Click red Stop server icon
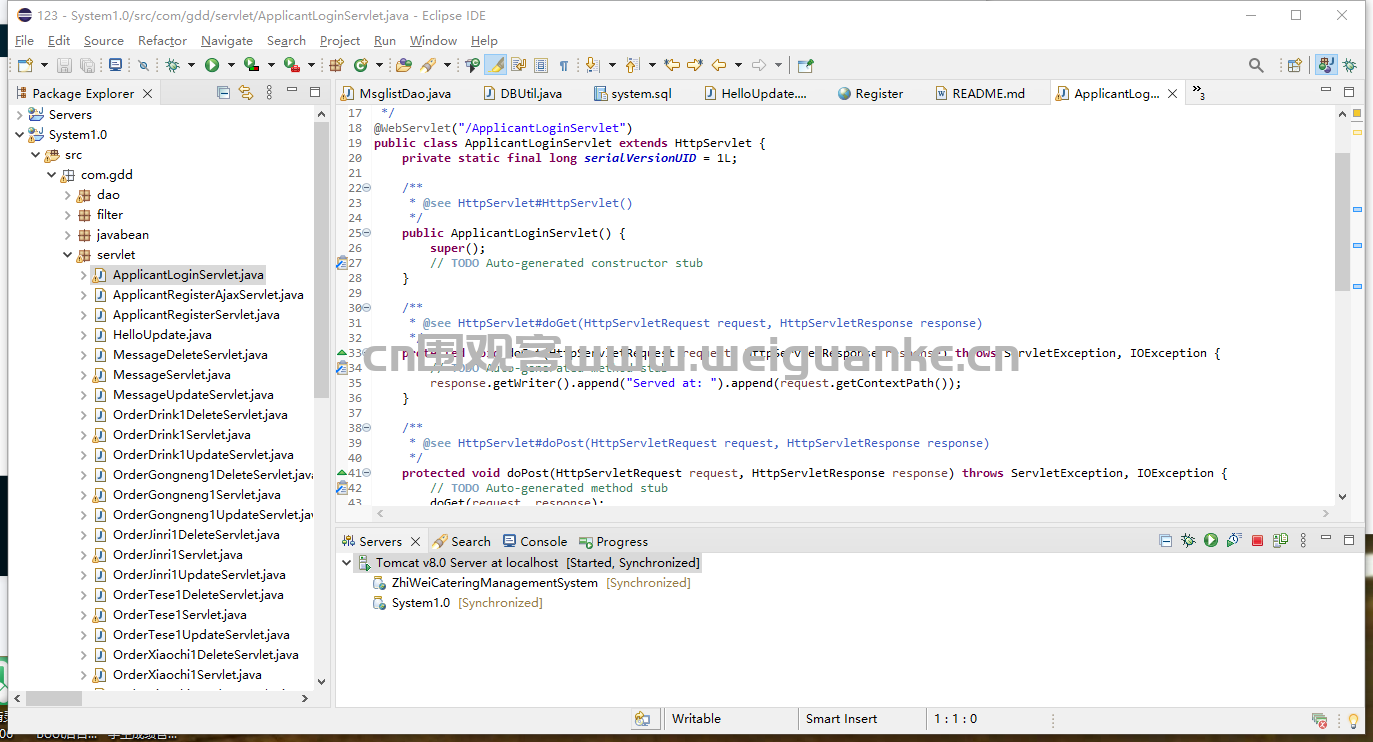 point(1257,541)
